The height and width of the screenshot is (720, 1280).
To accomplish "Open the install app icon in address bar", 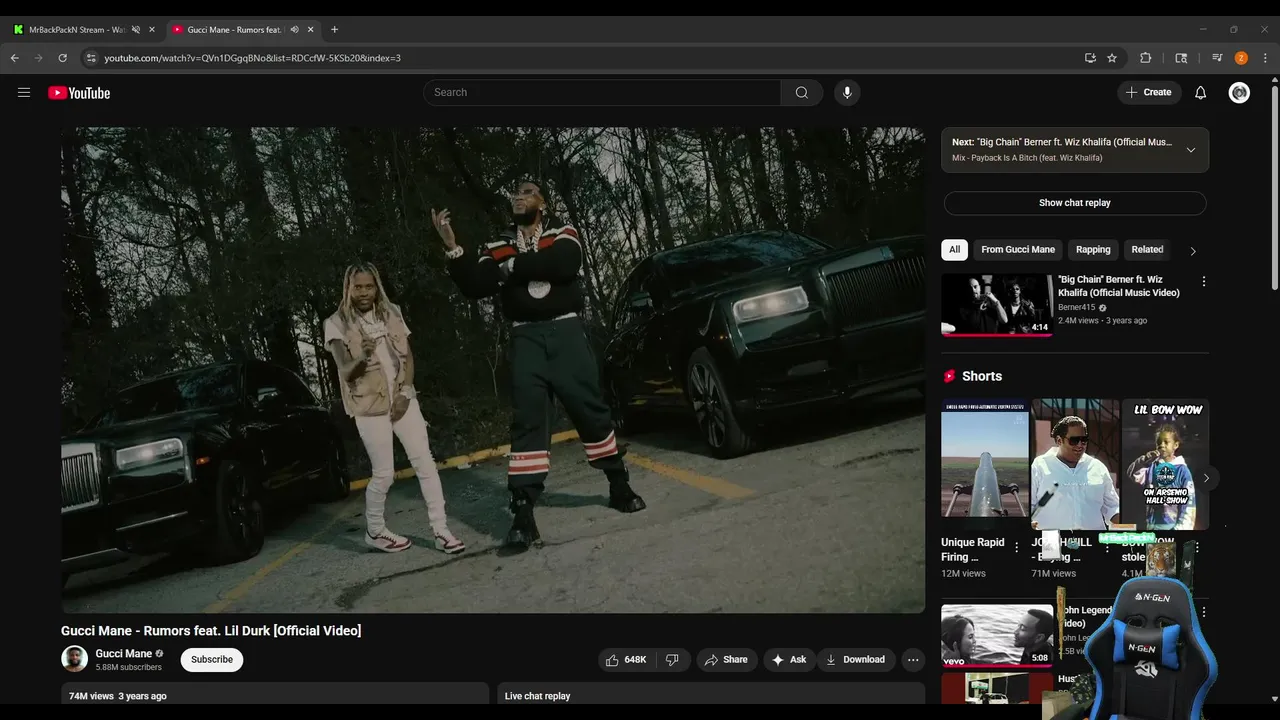I will click(1090, 58).
